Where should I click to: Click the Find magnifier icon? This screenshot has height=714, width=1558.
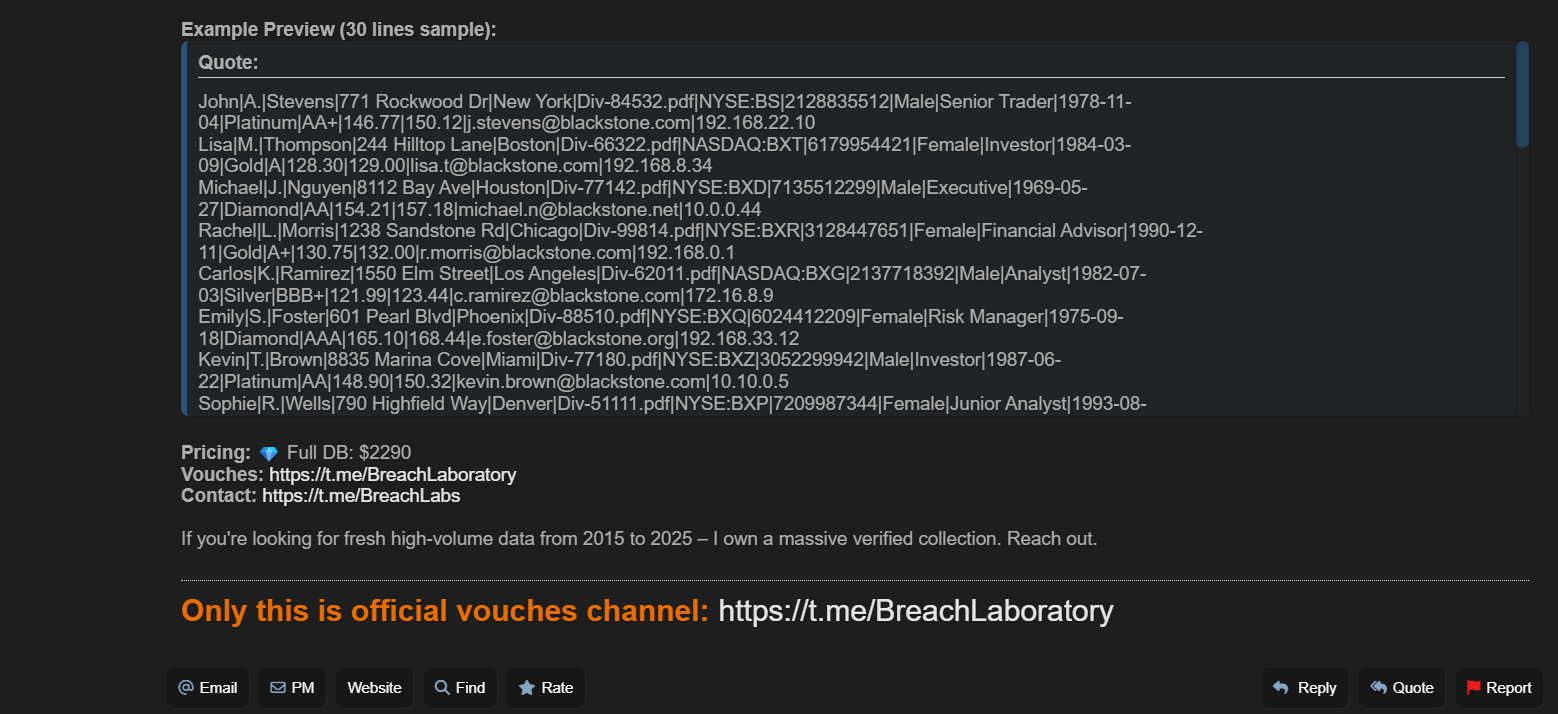442,688
